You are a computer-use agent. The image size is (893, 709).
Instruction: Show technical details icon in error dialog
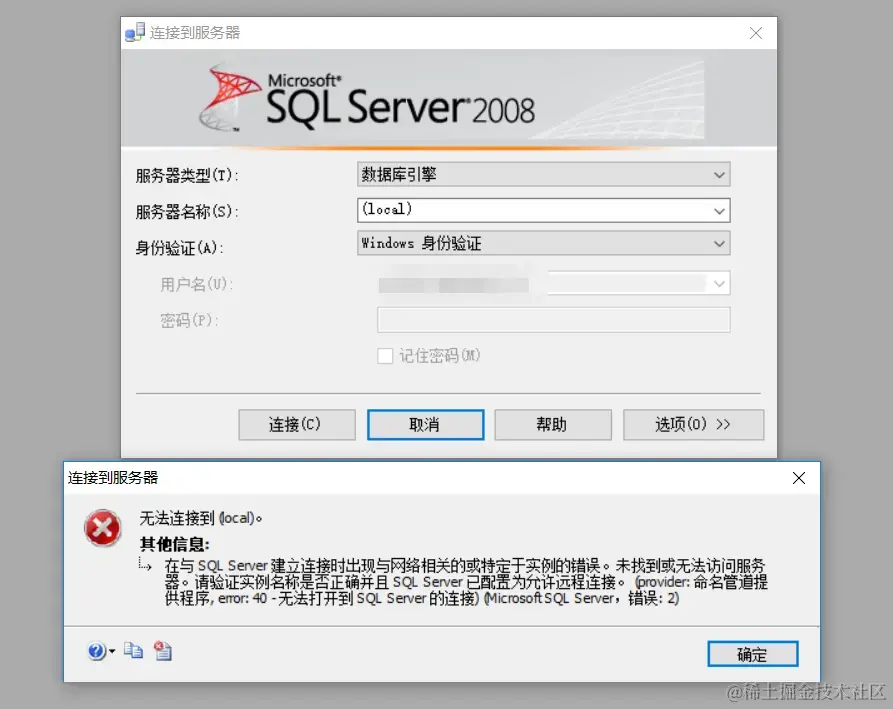pyautogui.click(x=163, y=650)
